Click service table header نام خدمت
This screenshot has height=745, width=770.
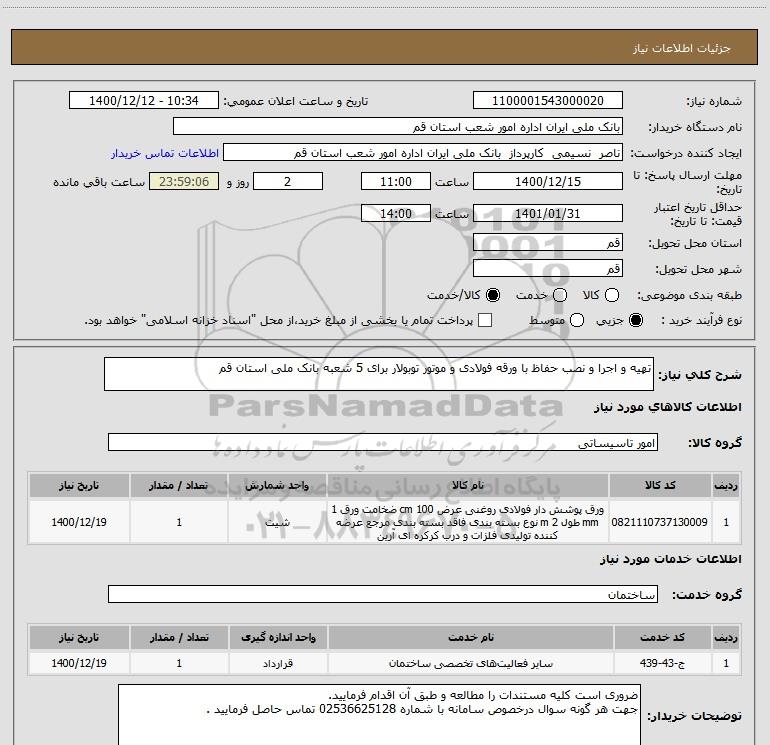point(470,637)
